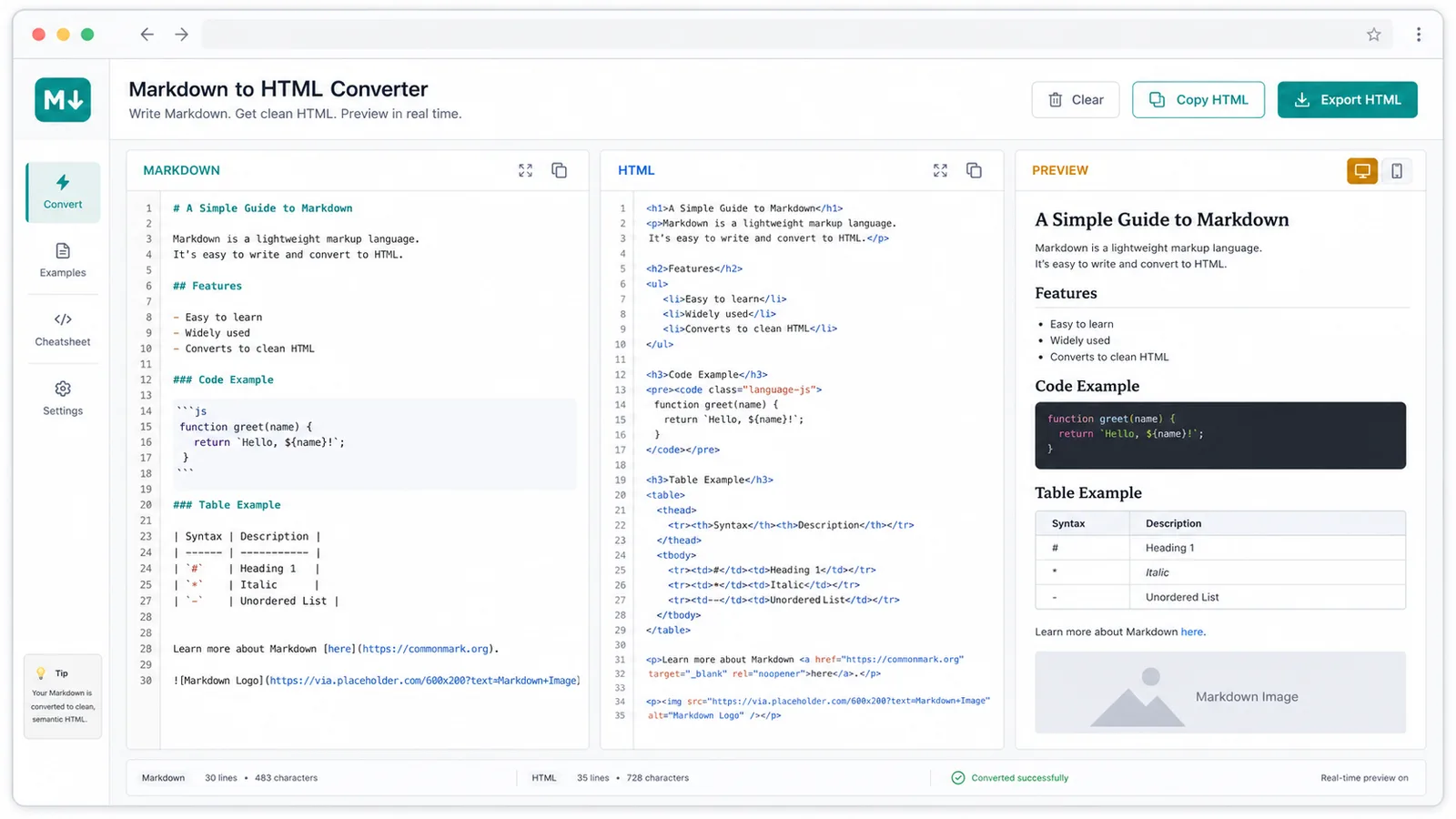Open the Convert section in sidebar
The height and width of the screenshot is (819, 1456).
[63, 192]
